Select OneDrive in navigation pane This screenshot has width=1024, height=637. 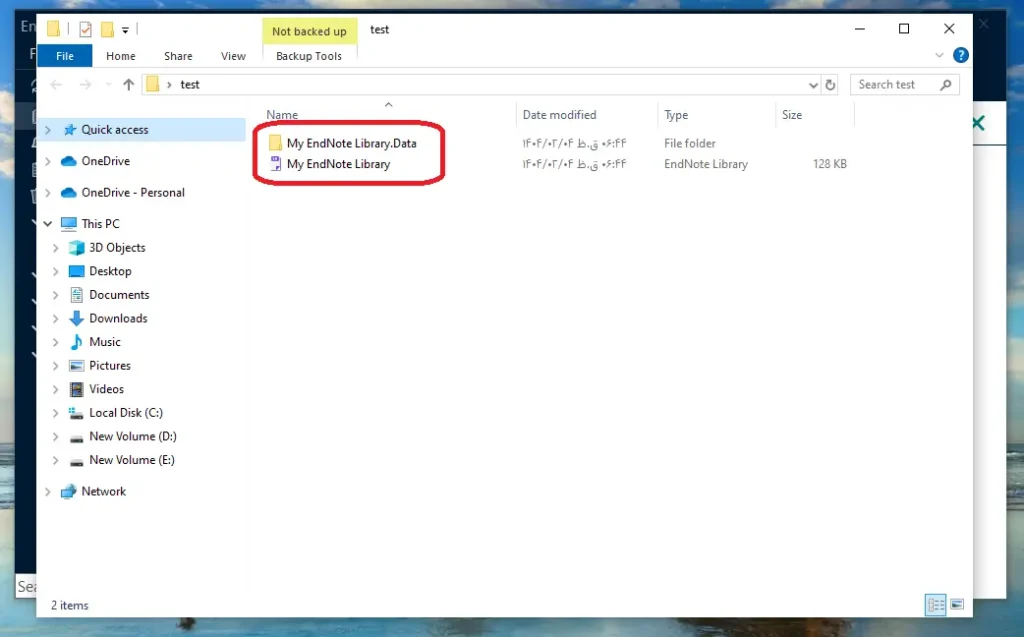(105, 161)
